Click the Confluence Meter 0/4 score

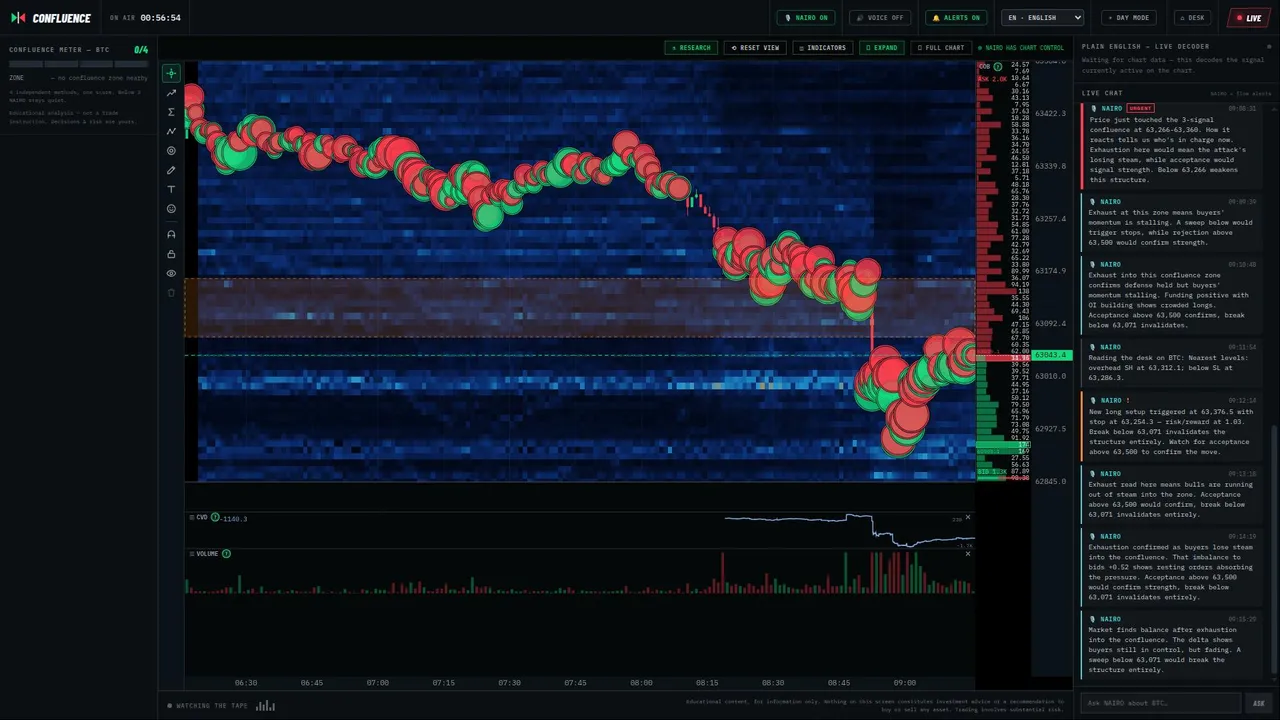(x=141, y=49)
